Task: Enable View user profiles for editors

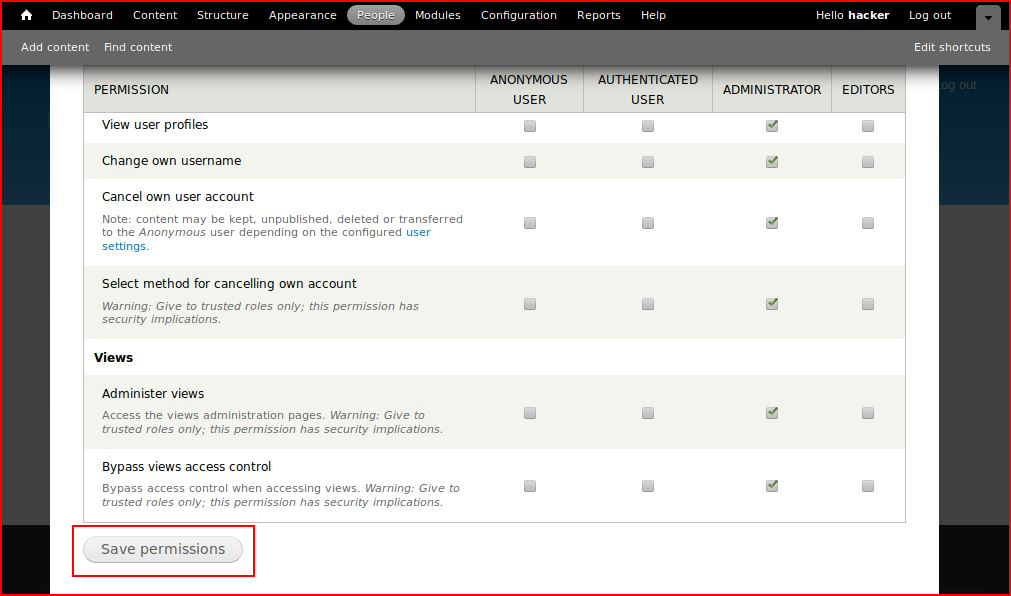Action: [868, 126]
